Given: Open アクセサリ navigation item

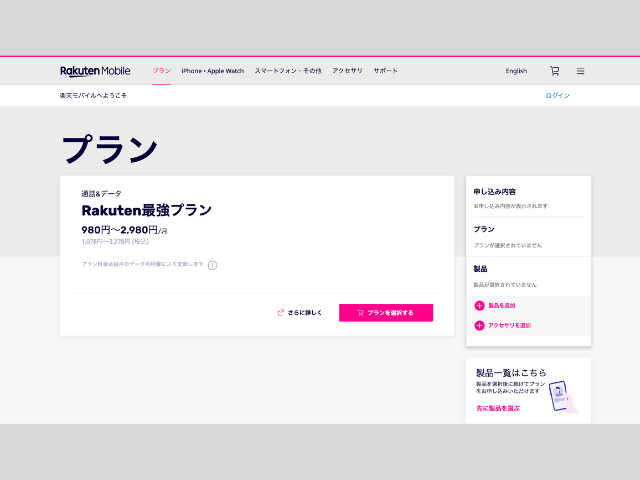Looking at the screenshot, I should [347, 71].
